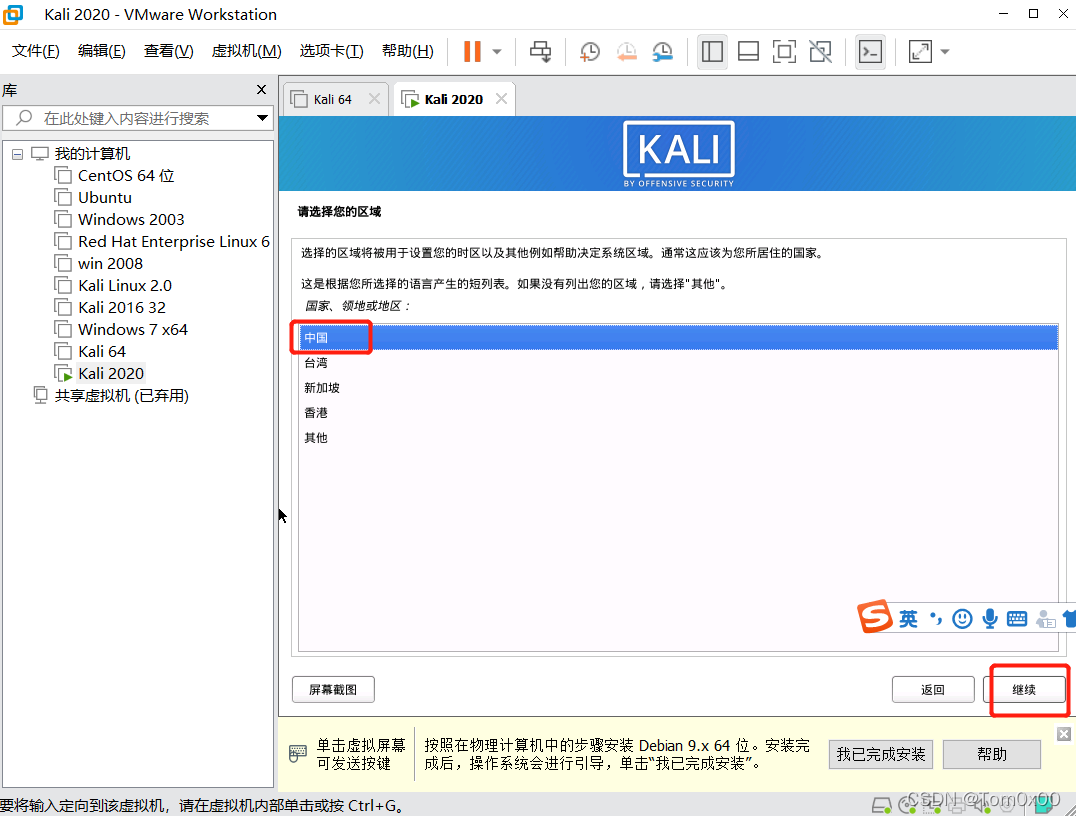Select the Ubuntu virtual machine
Image resolution: width=1076 pixels, height=816 pixels.
[x=104, y=198]
